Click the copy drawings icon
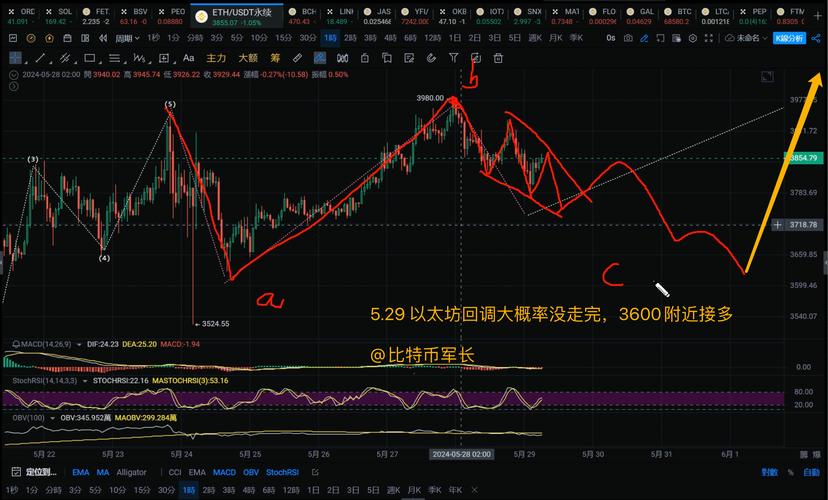828x500 pixels. pos(387,58)
